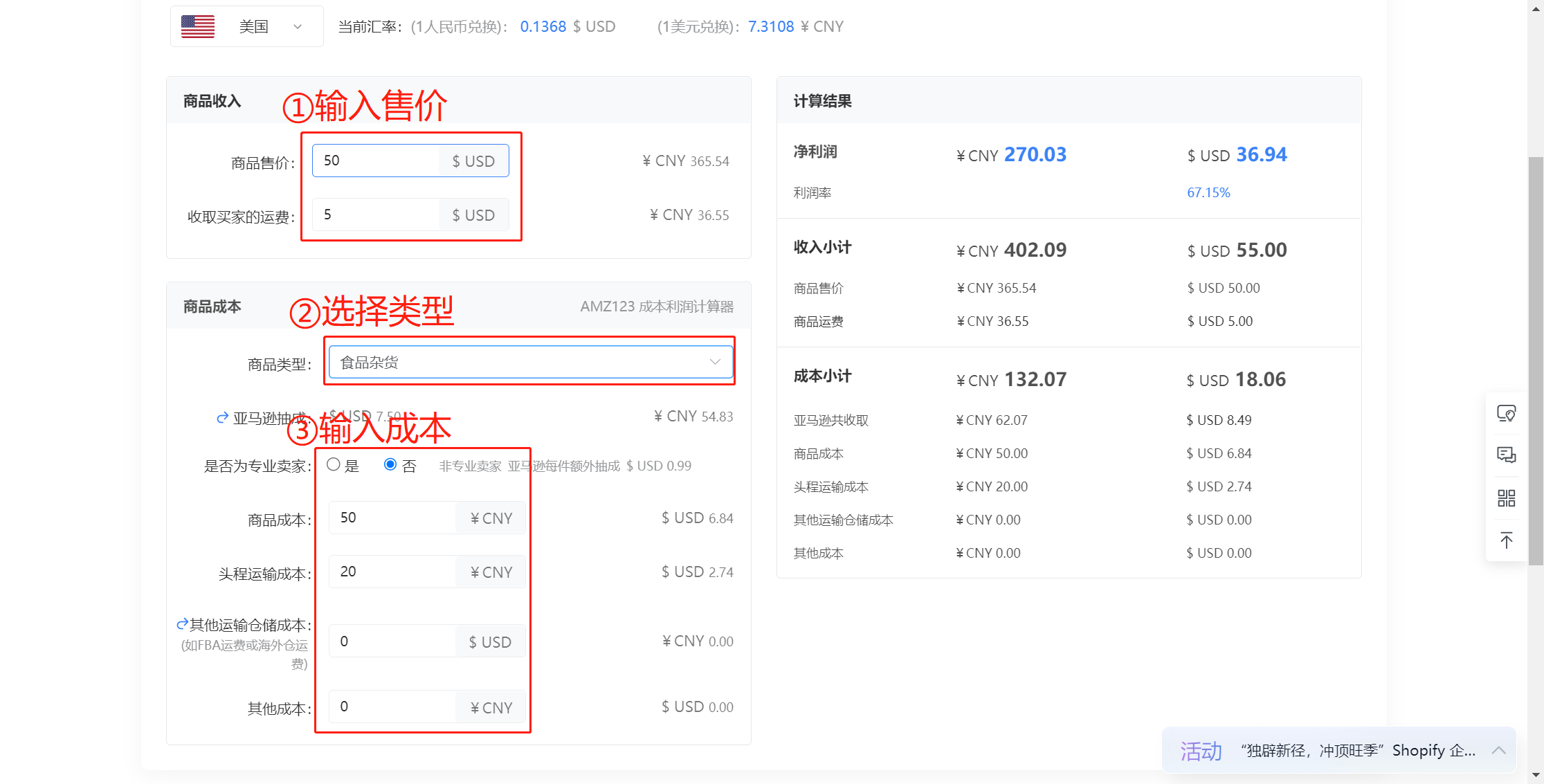Image resolution: width=1544 pixels, height=784 pixels.
Task: Expand the 活动 banner chevron
Action: tap(1499, 751)
